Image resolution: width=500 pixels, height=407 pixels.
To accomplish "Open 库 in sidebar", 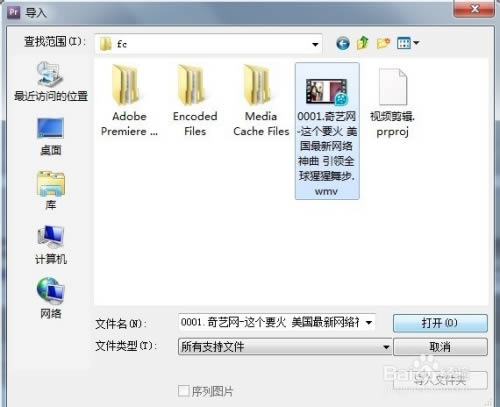I will click(x=51, y=191).
